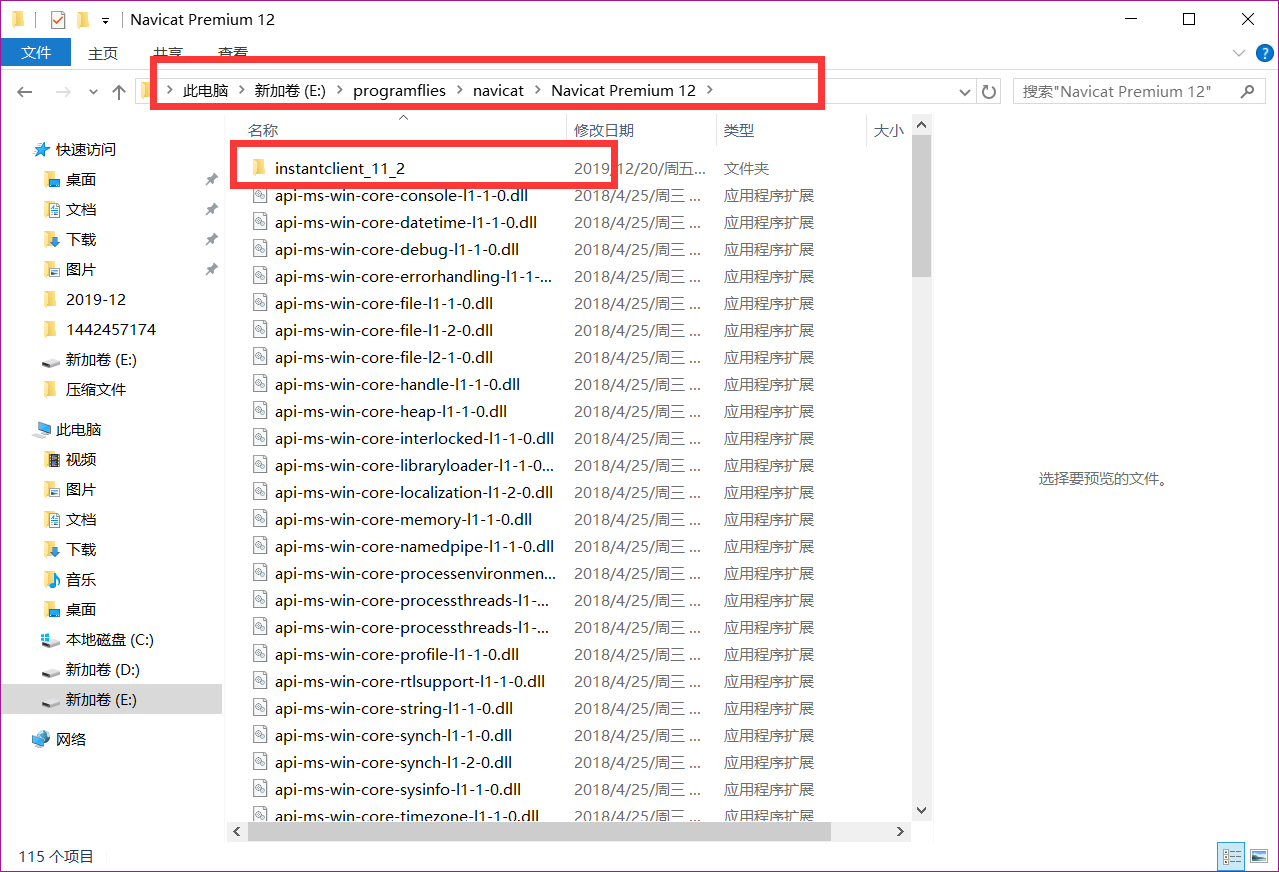Image resolution: width=1279 pixels, height=872 pixels.
Task: Select api-ms-win-core-sysinfo-l1-1-0.dll
Action: tap(398, 790)
